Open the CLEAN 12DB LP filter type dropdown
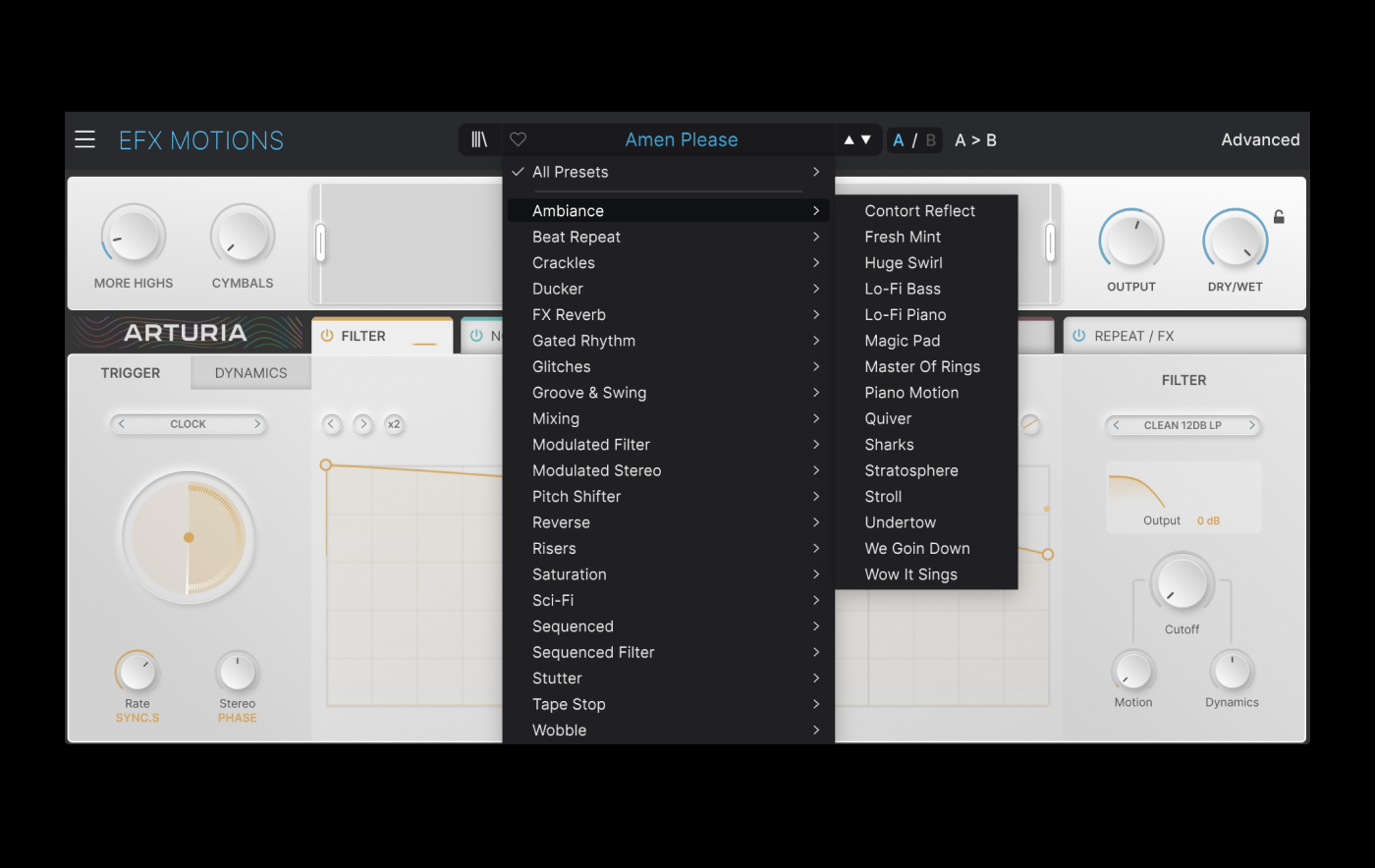Screen dimensions: 1375x868 point(1182,425)
